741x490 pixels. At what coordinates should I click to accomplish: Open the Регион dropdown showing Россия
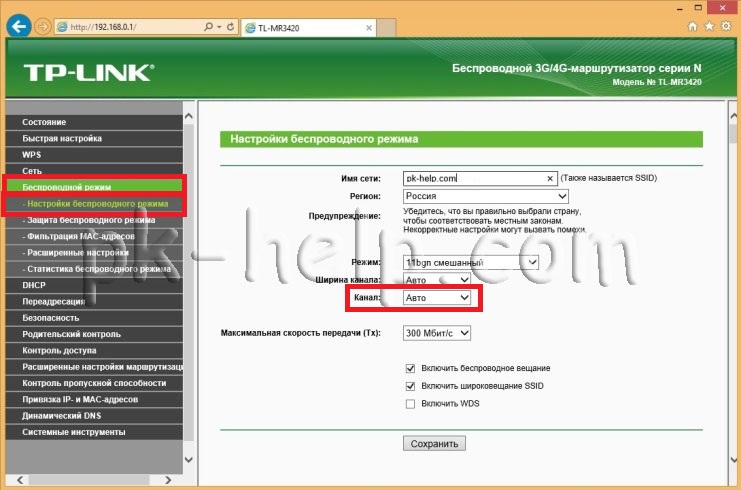point(485,196)
